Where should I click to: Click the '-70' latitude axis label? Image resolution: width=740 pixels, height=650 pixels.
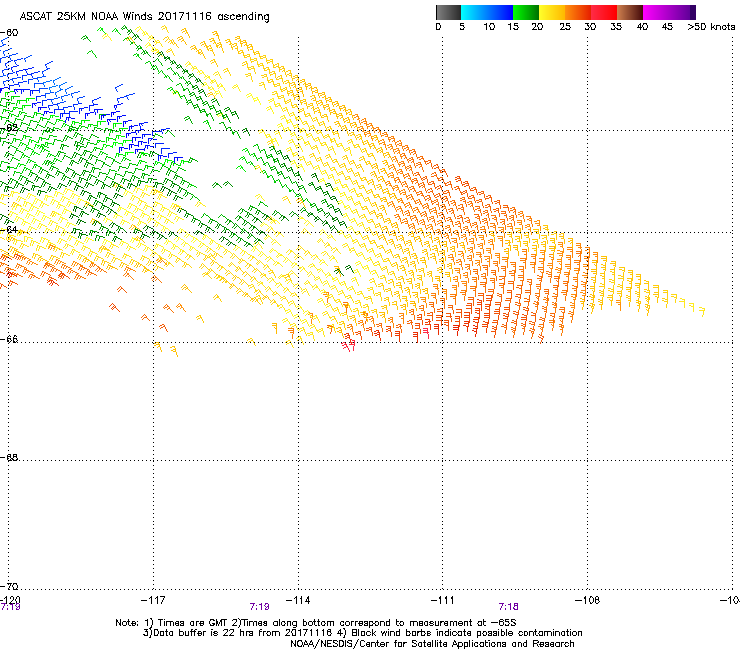coord(9,586)
